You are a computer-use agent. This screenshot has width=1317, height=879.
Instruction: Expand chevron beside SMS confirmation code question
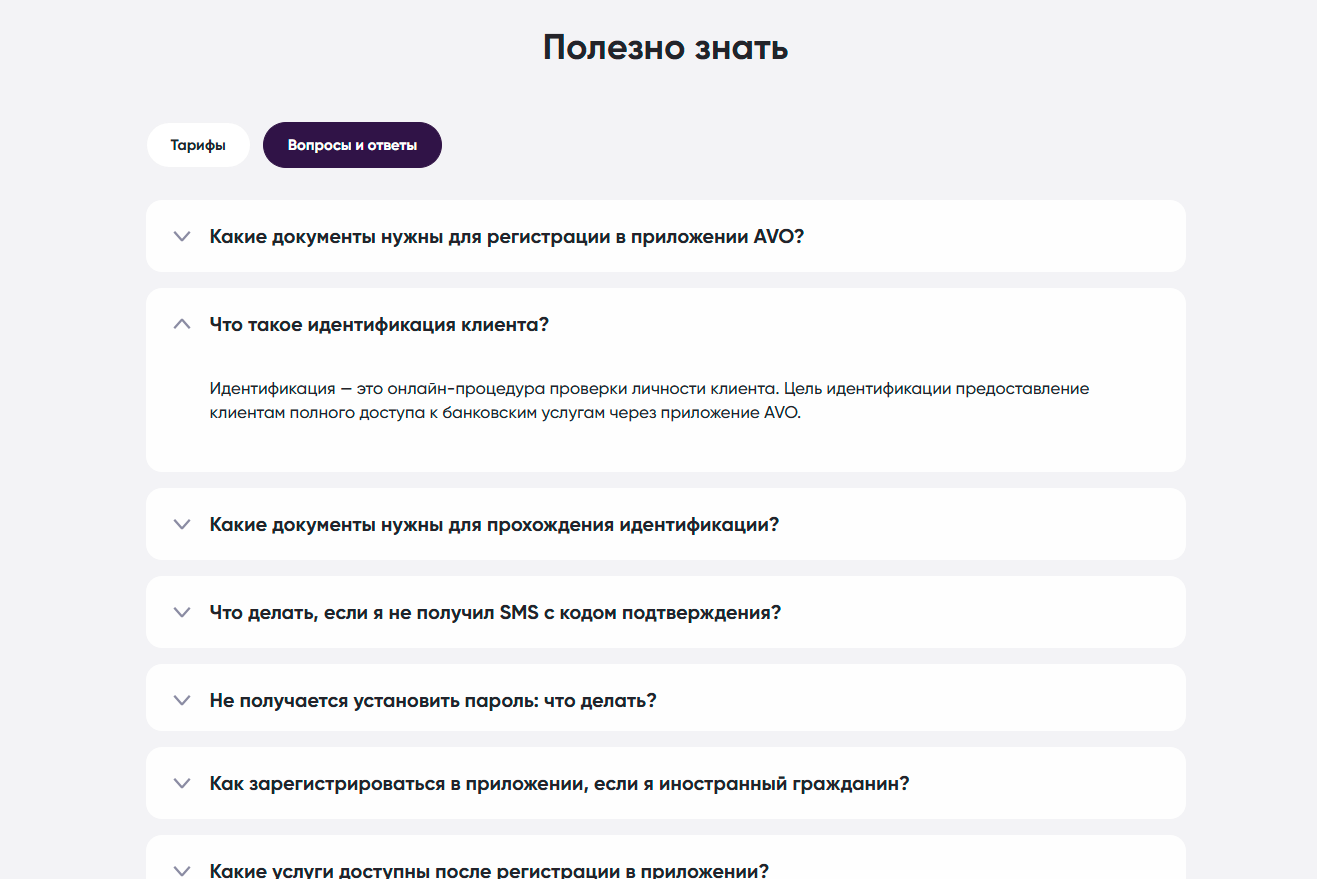pos(181,612)
